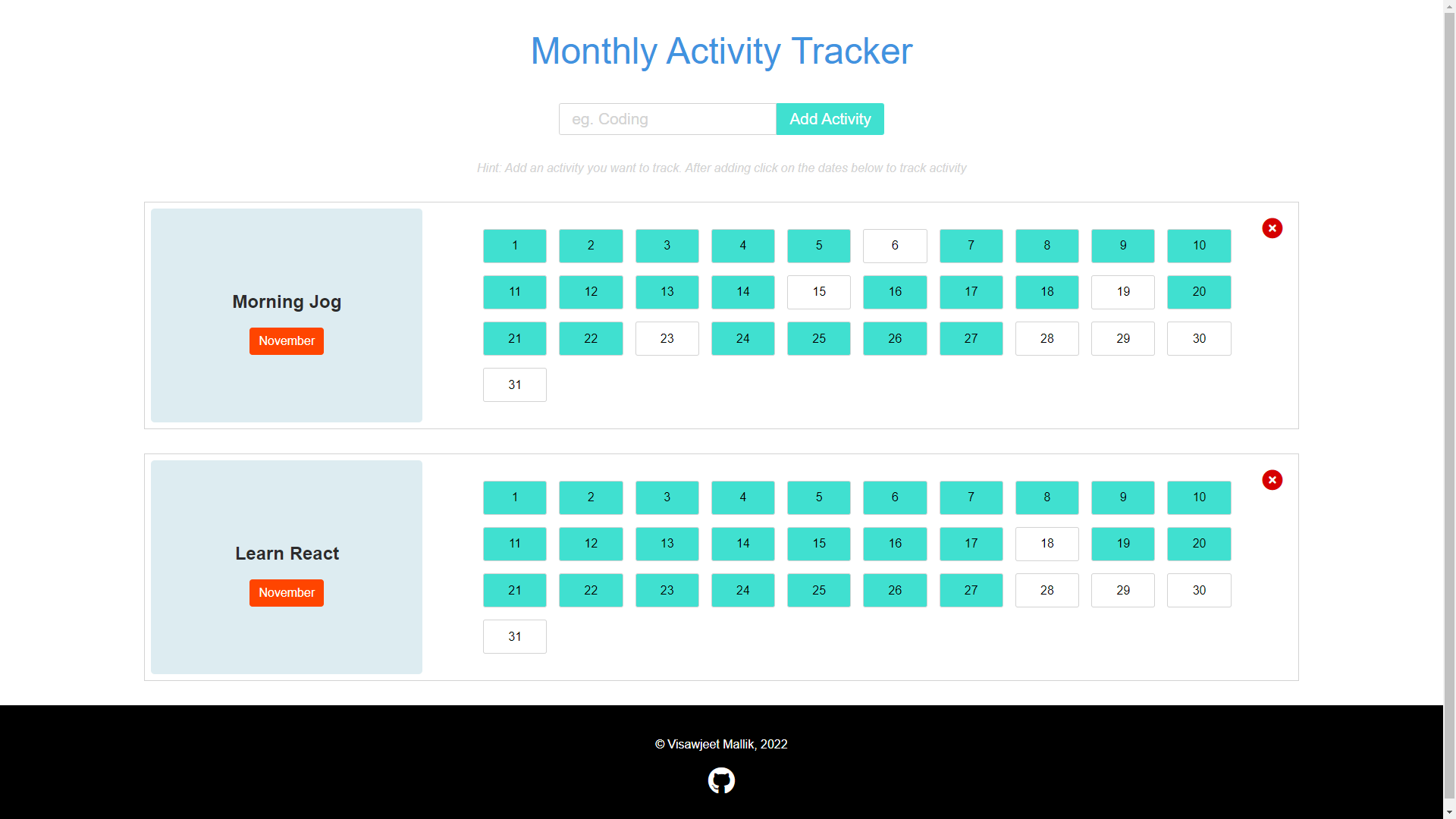Click the Morning Jog activity label

coord(286,302)
